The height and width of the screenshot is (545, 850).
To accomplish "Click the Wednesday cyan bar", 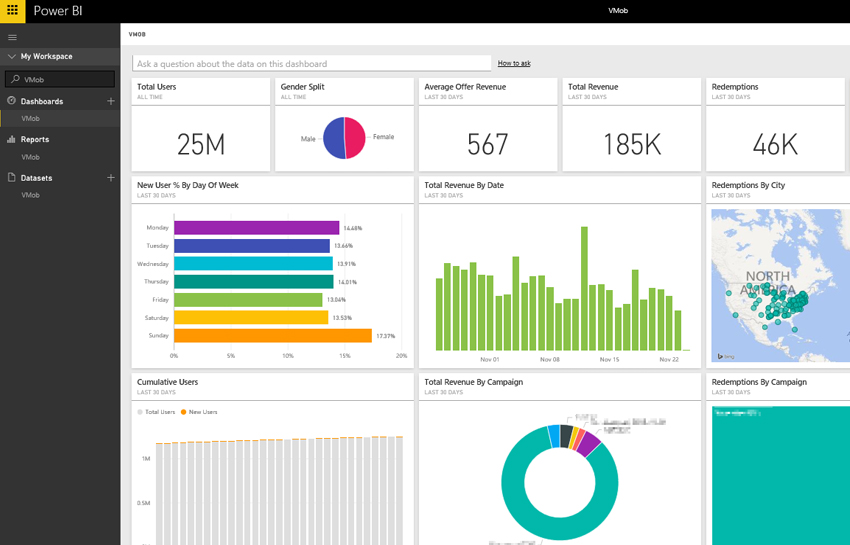I will coord(253,264).
